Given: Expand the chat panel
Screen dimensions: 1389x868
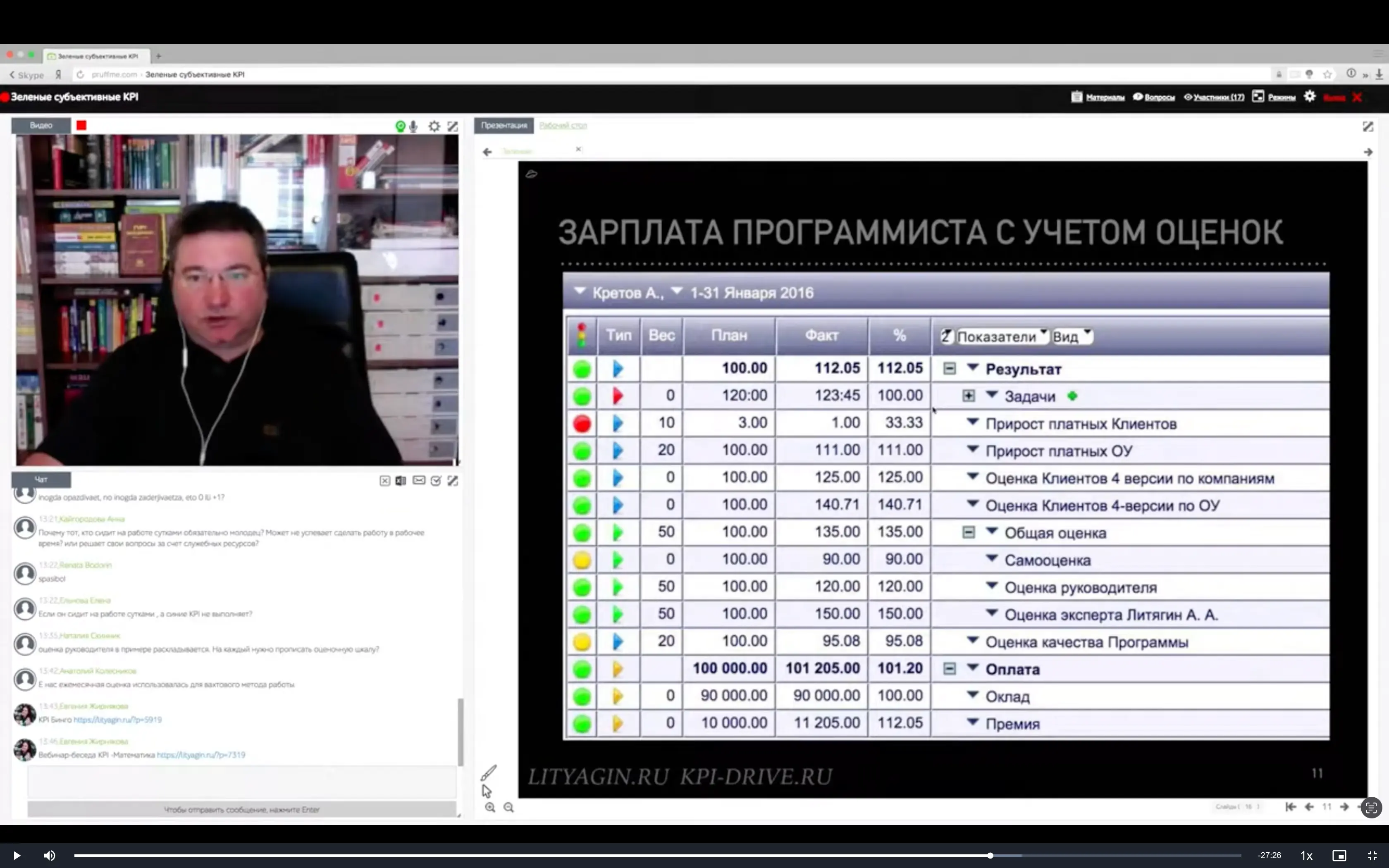Looking at the screenshot, I should (453, 481).
